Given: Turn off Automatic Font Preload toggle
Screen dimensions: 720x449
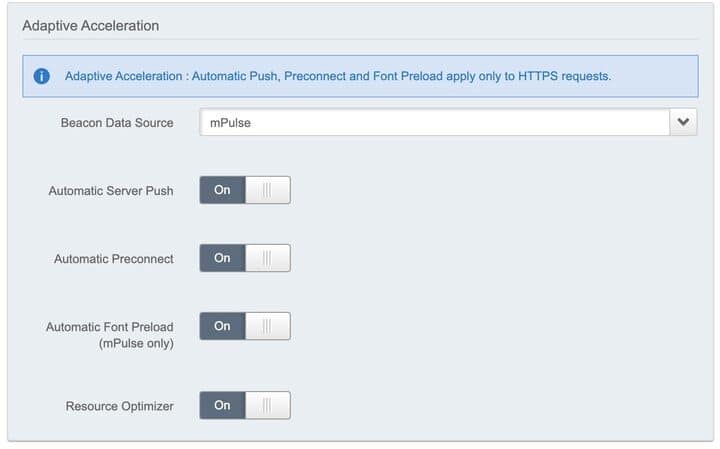Looking at the screenshot, I should click(245, 326).
